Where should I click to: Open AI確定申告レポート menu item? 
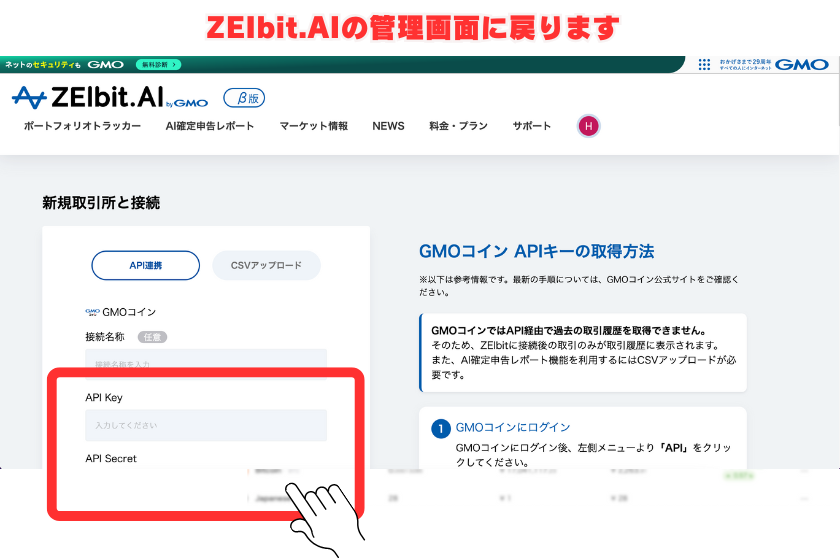click(x=210, y=126)
